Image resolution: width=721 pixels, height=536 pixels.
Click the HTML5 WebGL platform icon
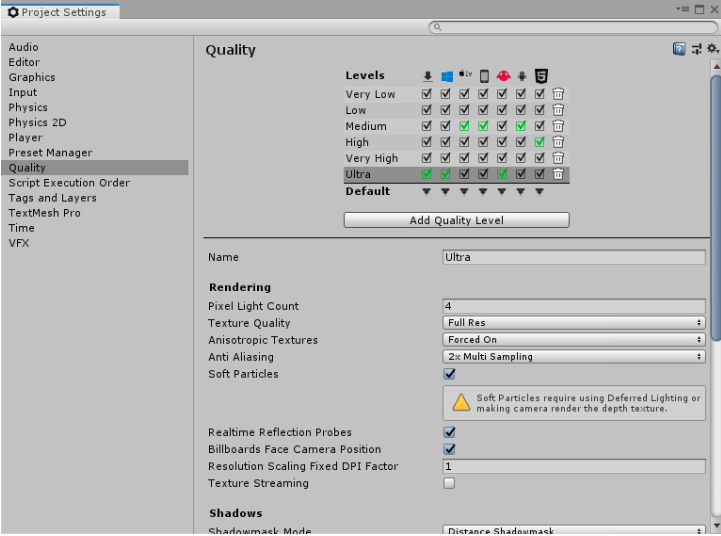coord(540,76)
